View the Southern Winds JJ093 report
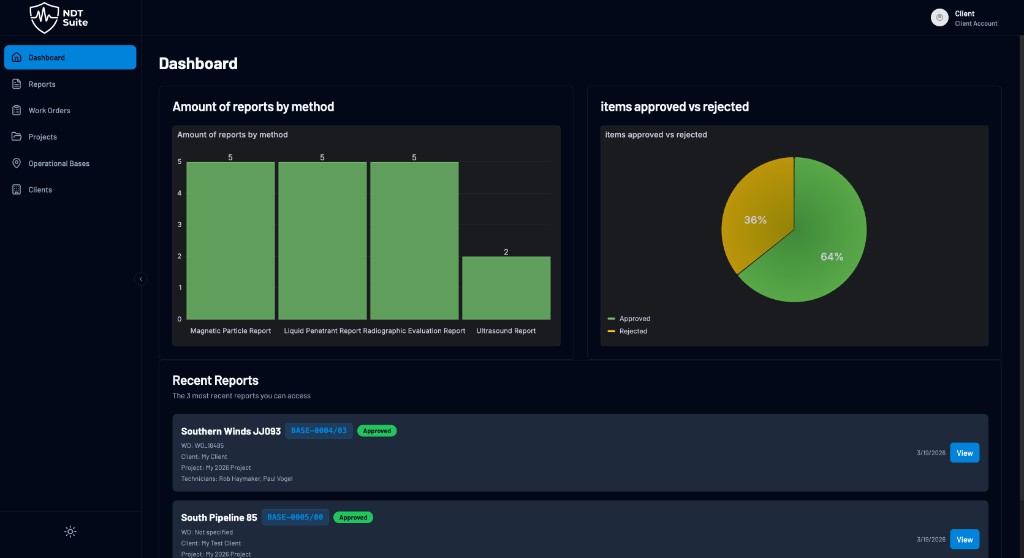 (x=964, y=453)
